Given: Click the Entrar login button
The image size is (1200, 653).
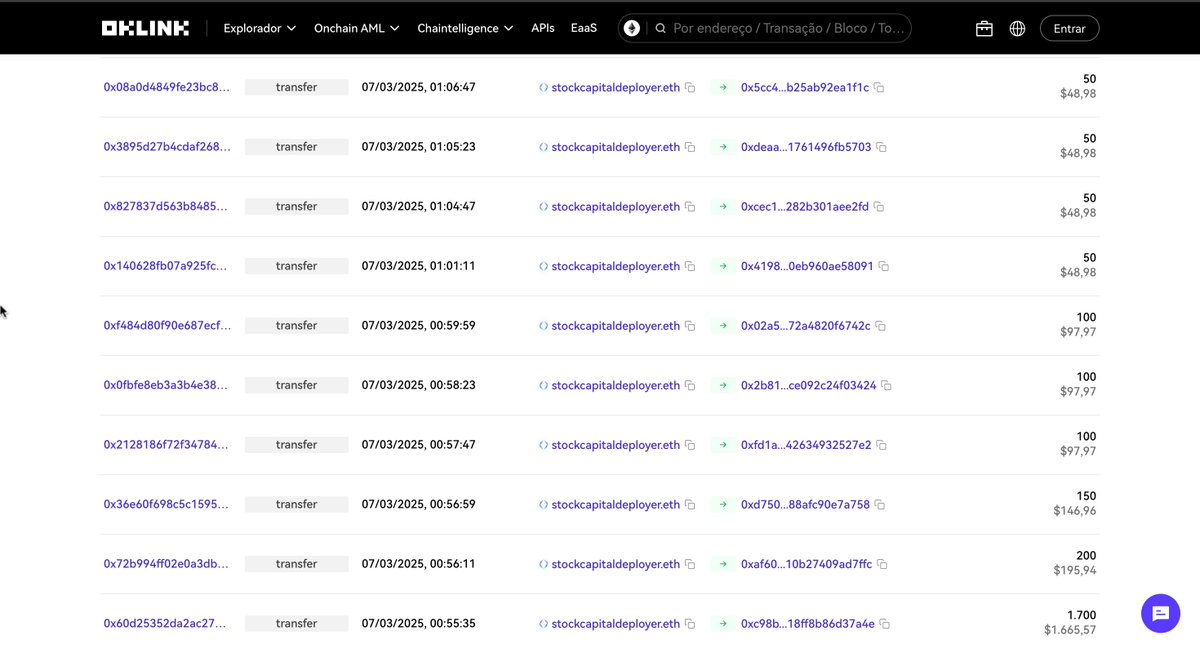Looking at the screenshot, I should (x=1069, y=28).
